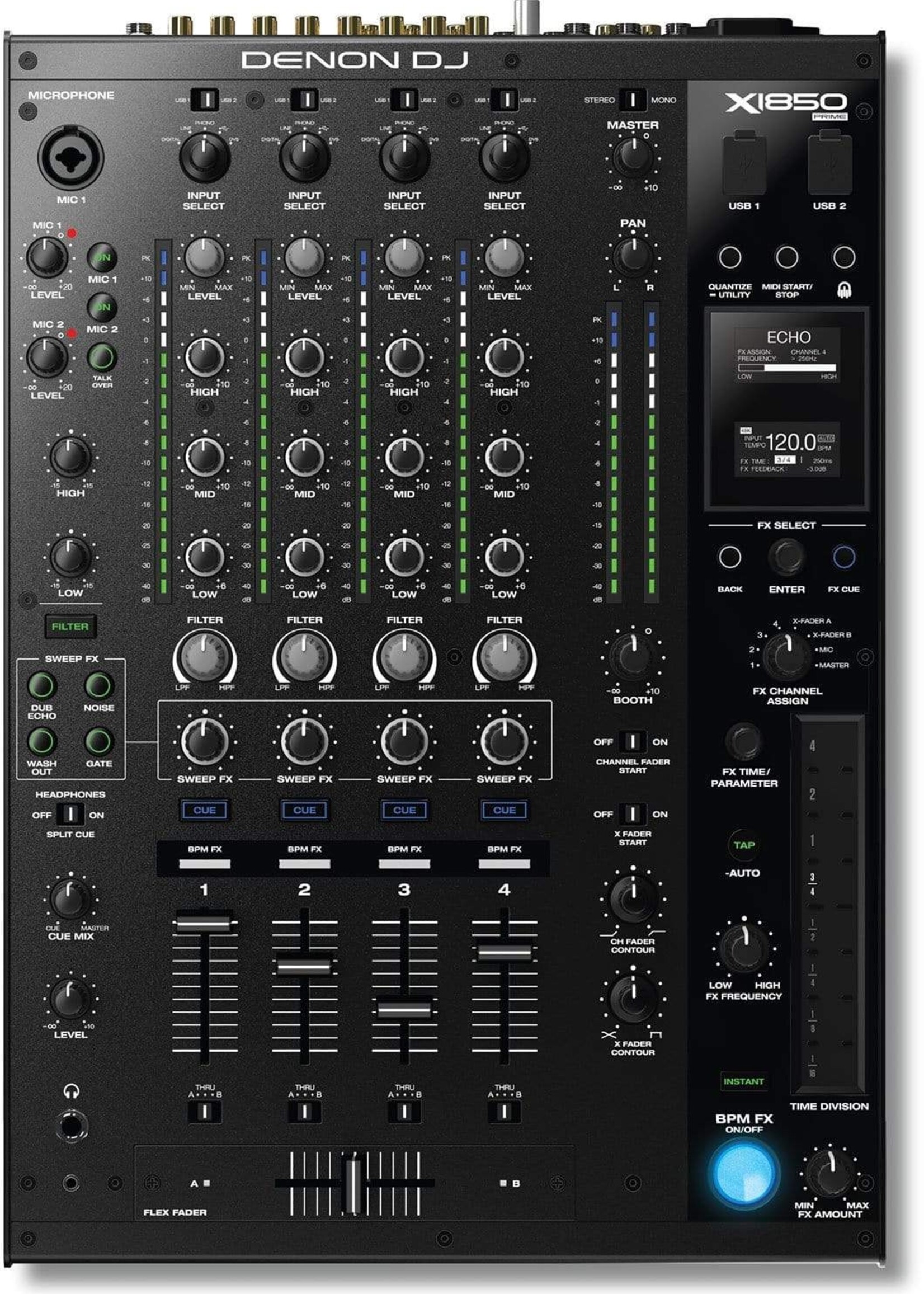Click the FX TIME/PARAMETER knob
The image size is (924, 1294).
pyautogui.click(x=744, y=741)
